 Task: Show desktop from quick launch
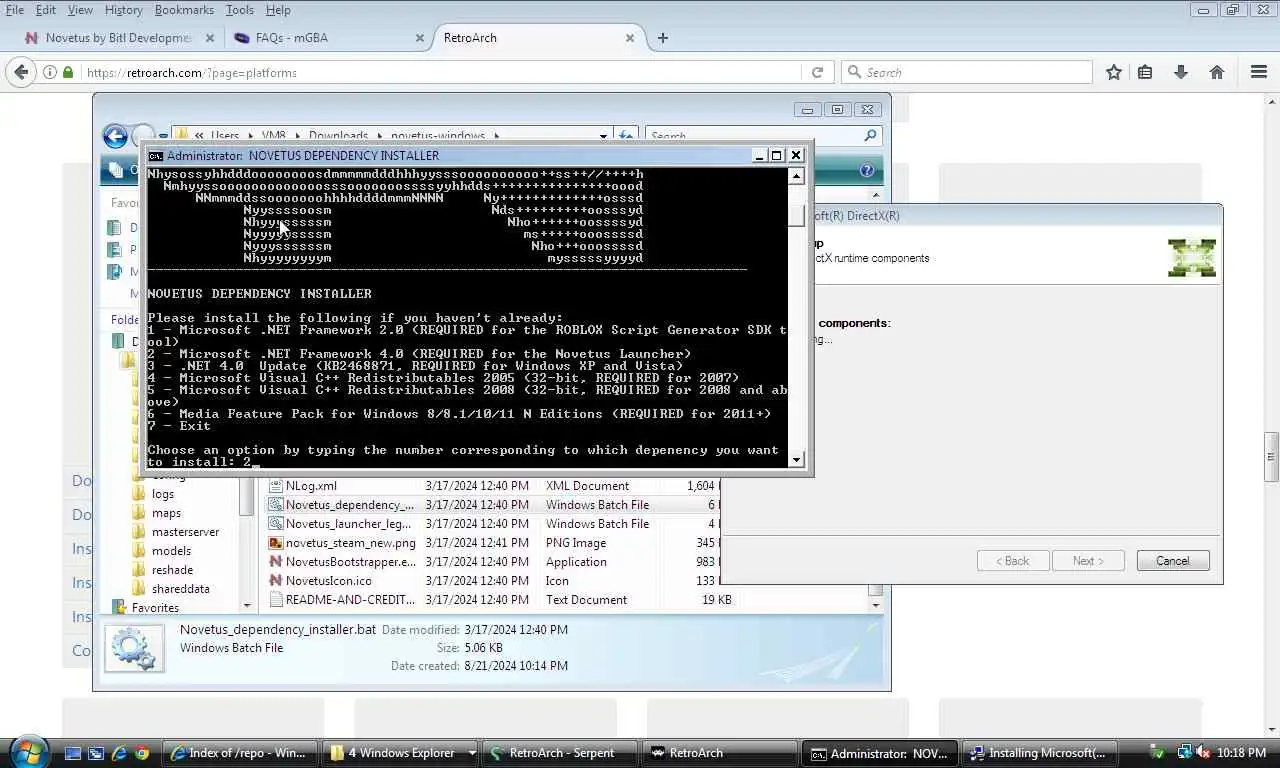point(72,753)
